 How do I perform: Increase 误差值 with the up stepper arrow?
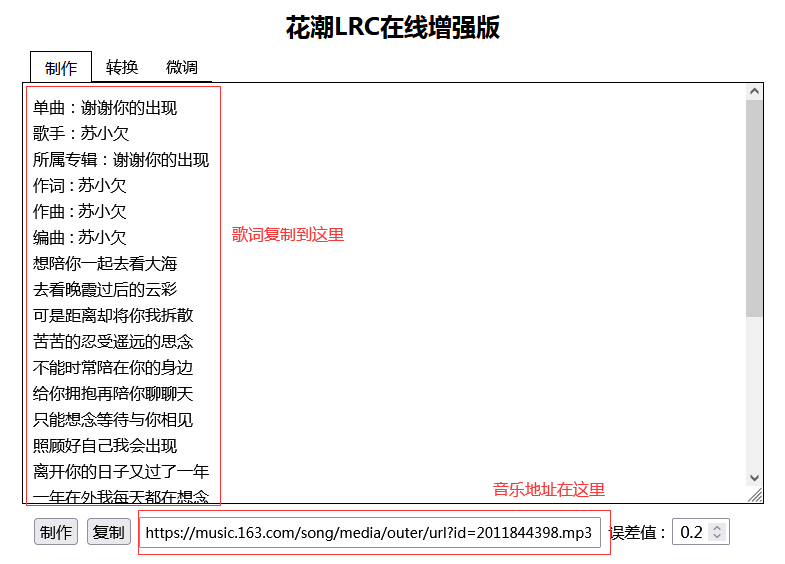coord(717,527)
